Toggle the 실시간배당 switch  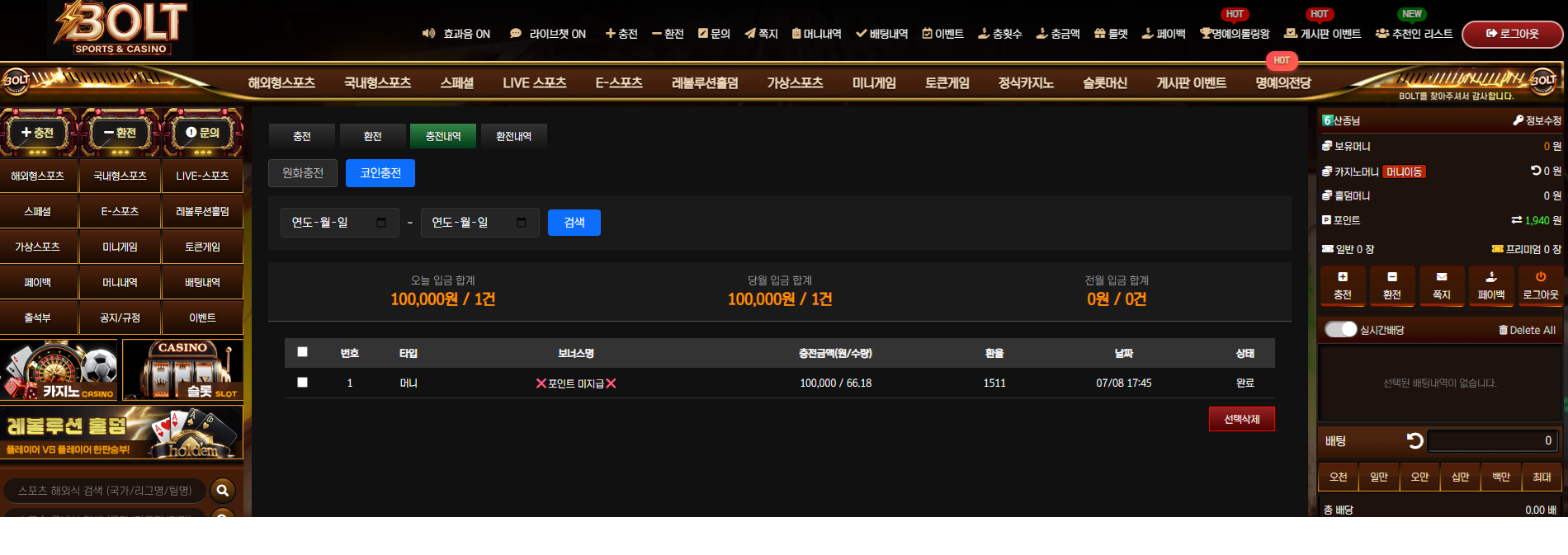click(x=1340, y=329)
